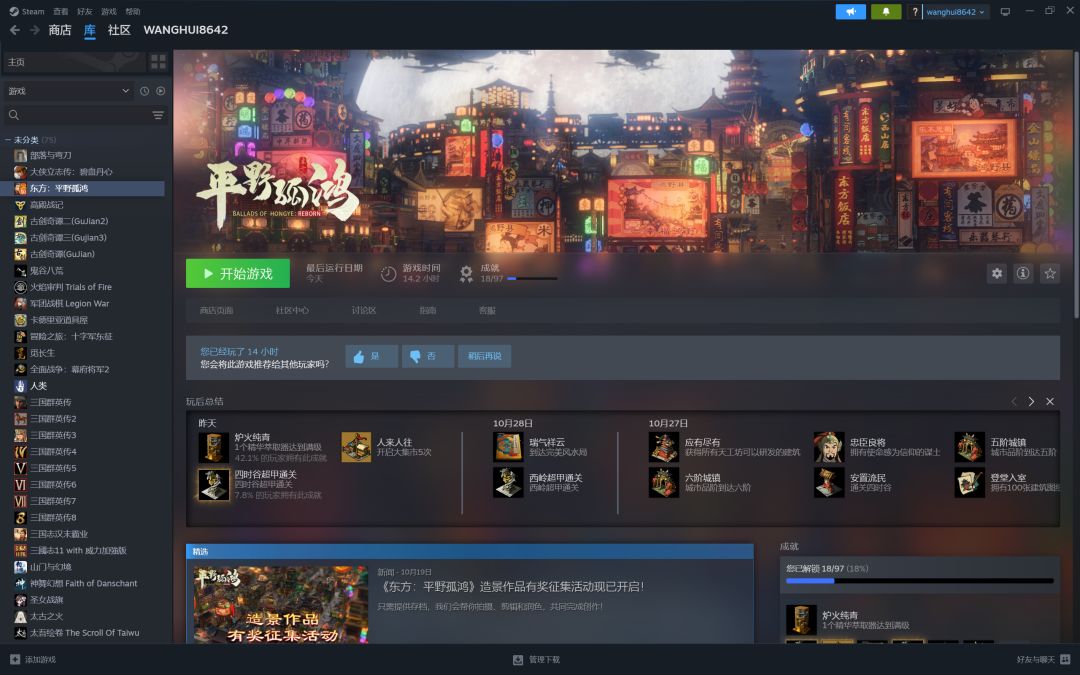This screenshot has width=1080, height=675.
Task: Click the 稍后再说 button
Action: 484,356
